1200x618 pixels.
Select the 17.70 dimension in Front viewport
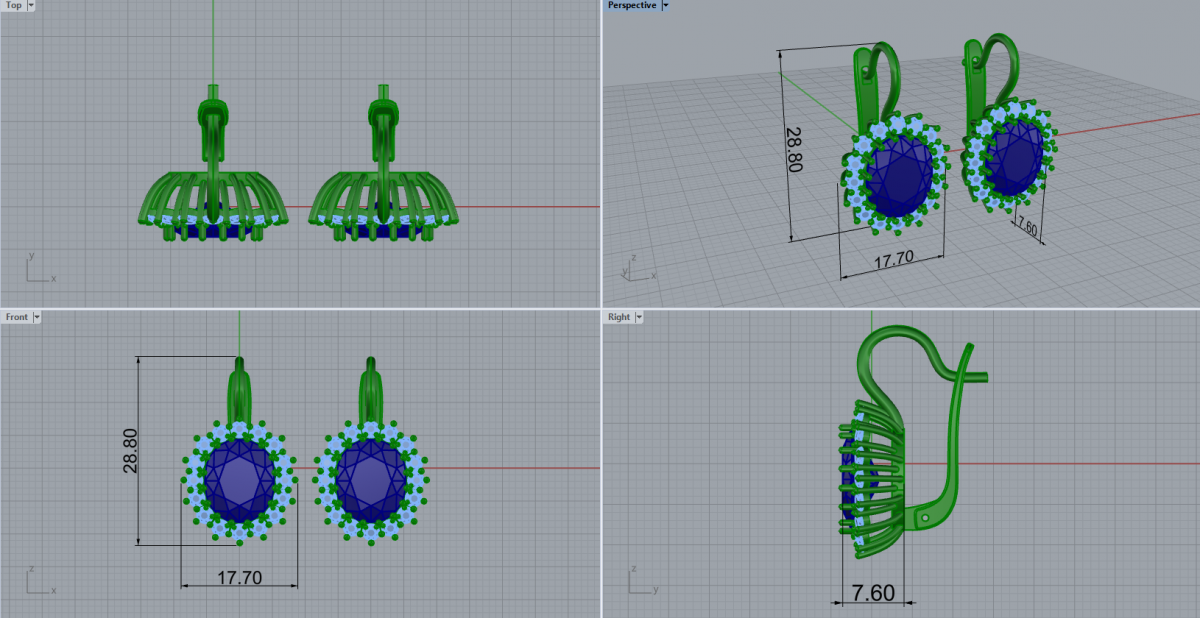(239, 577)
